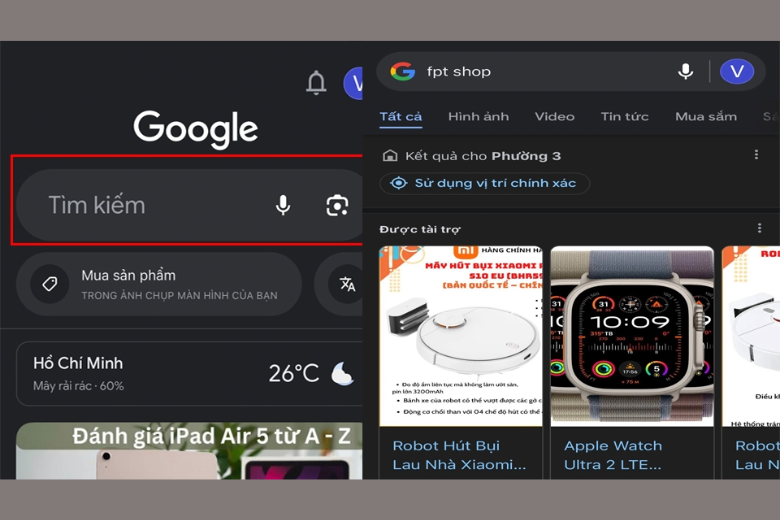This screenshot has width=780, height=520.
Task: Tap microphone icon in fpt shop bar
Action: [685, 72]
